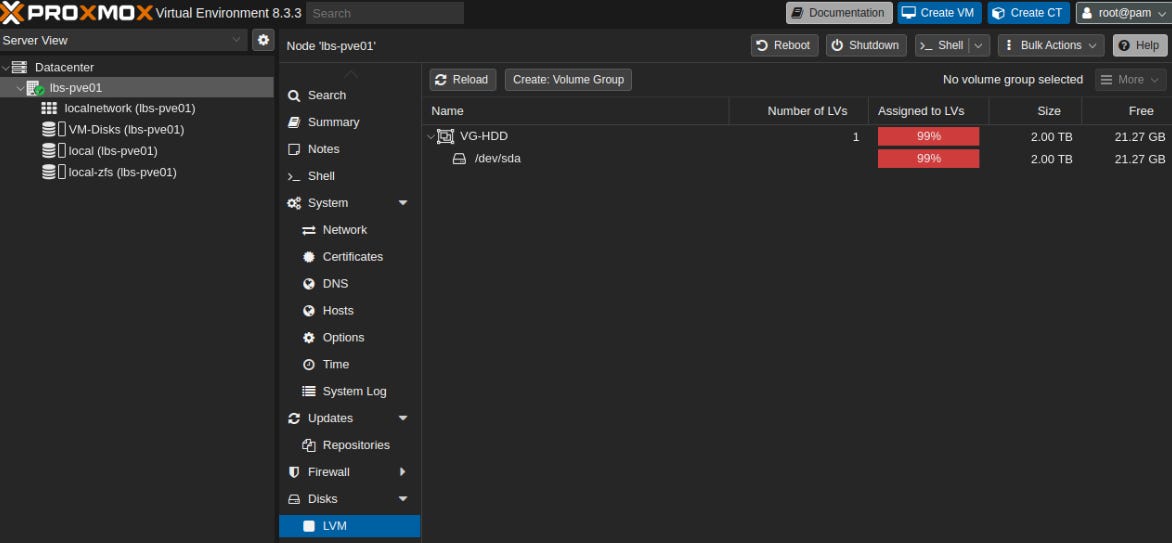
Task: Click /dev/sda 99% usage bar
Action: 928,159
